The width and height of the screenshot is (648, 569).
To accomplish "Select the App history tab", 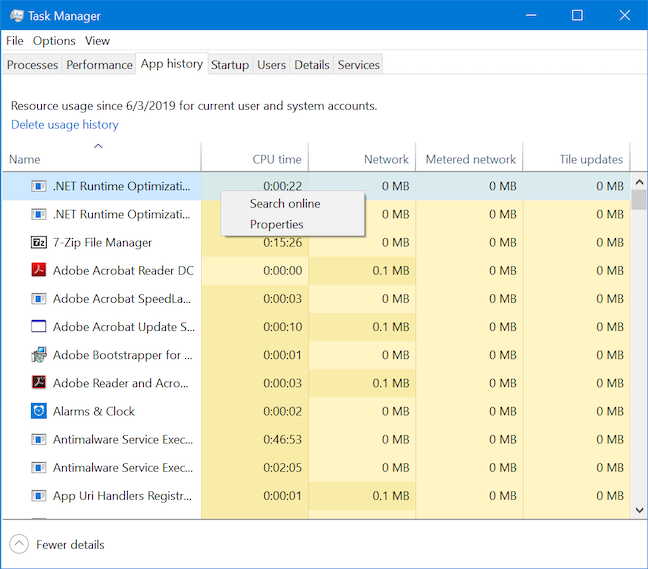I will click(x=172, y=64).
